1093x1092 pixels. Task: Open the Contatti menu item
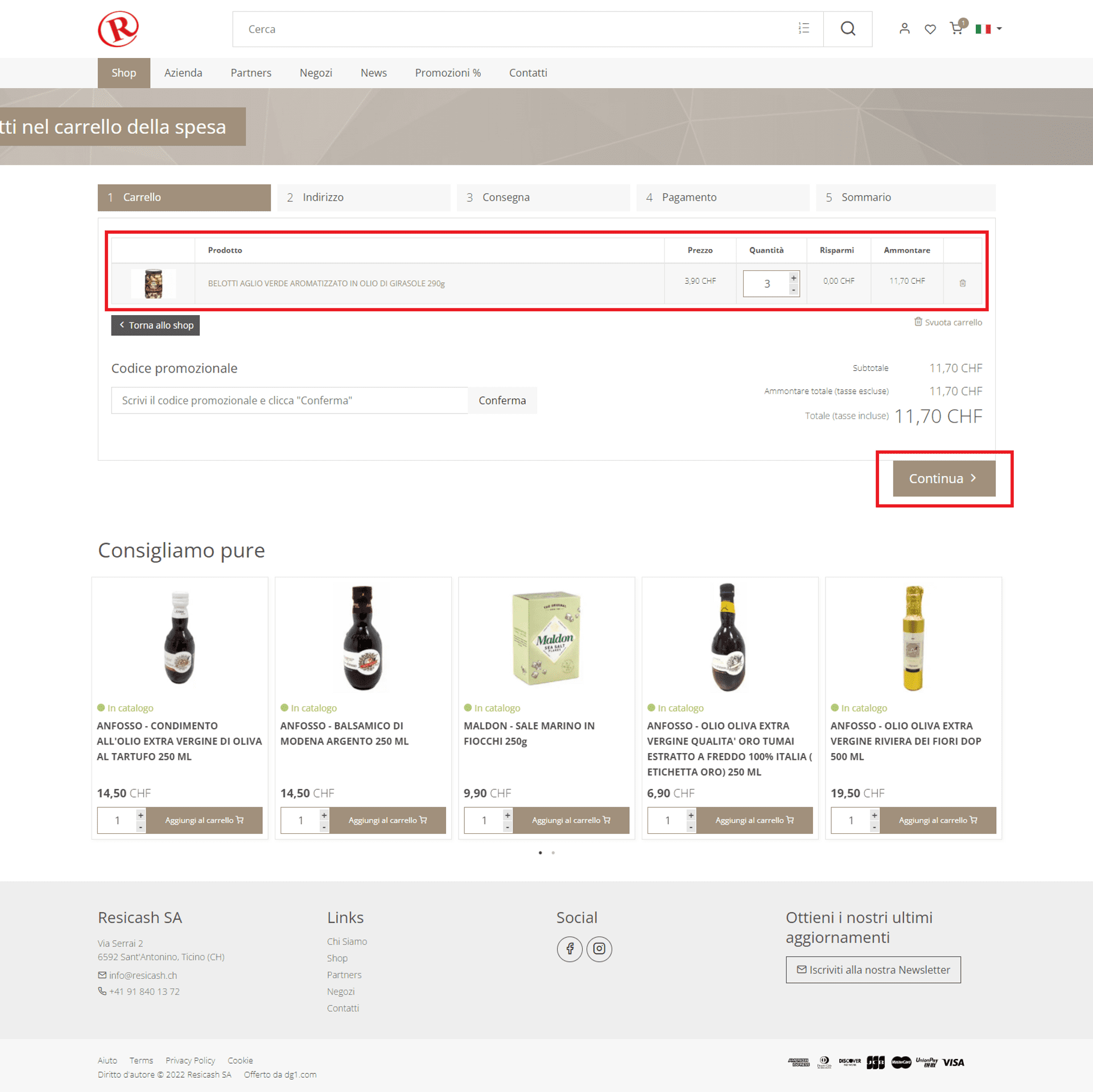point(528,73)
